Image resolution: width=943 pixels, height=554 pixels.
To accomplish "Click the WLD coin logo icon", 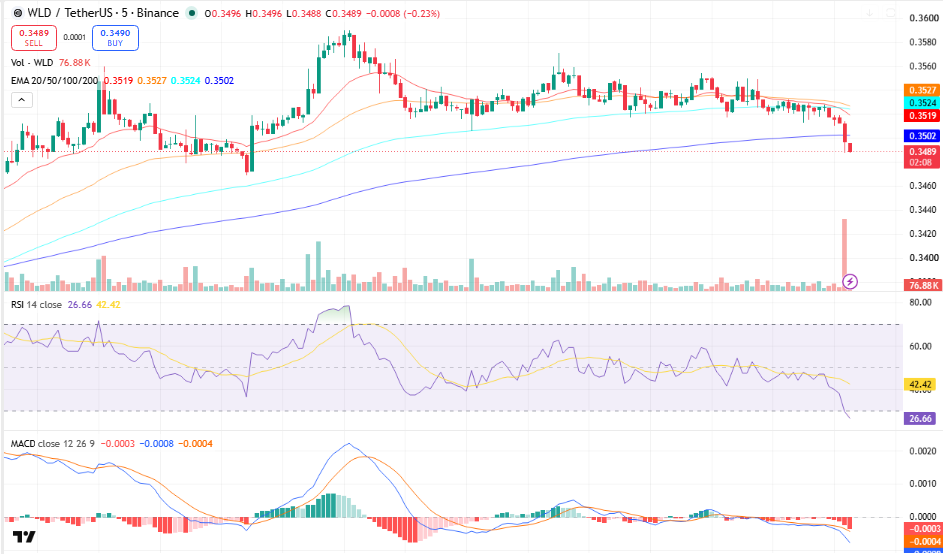I will point(17,13).
